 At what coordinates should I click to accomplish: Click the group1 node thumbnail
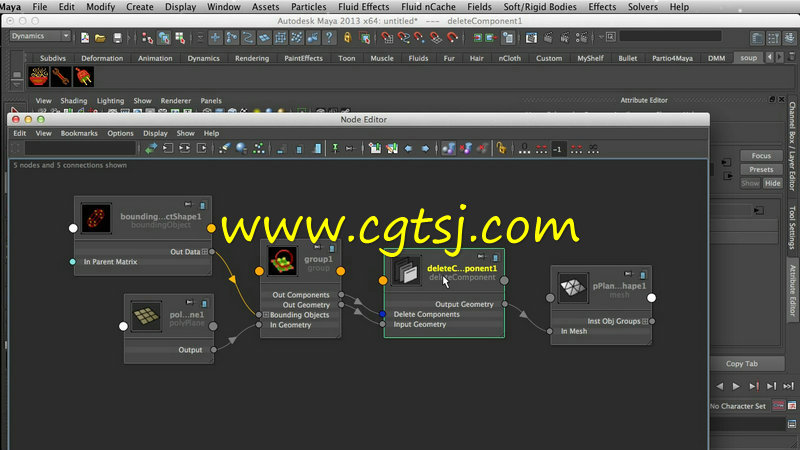coord(282,261)
